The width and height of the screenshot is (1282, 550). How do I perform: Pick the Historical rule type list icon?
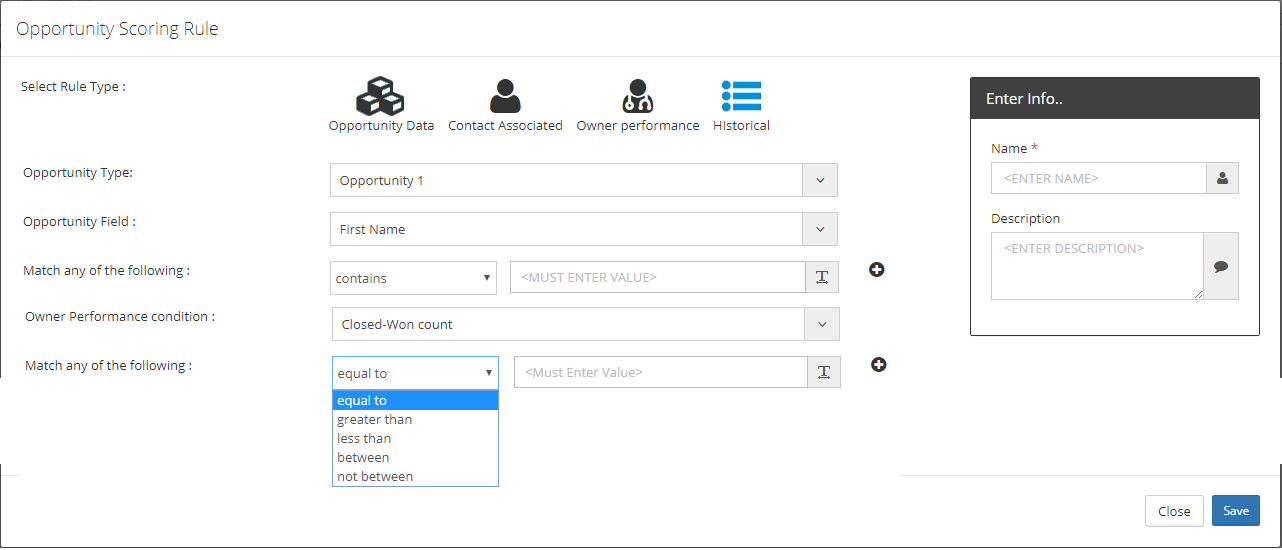pyautogui.click(x=741, y=96)
